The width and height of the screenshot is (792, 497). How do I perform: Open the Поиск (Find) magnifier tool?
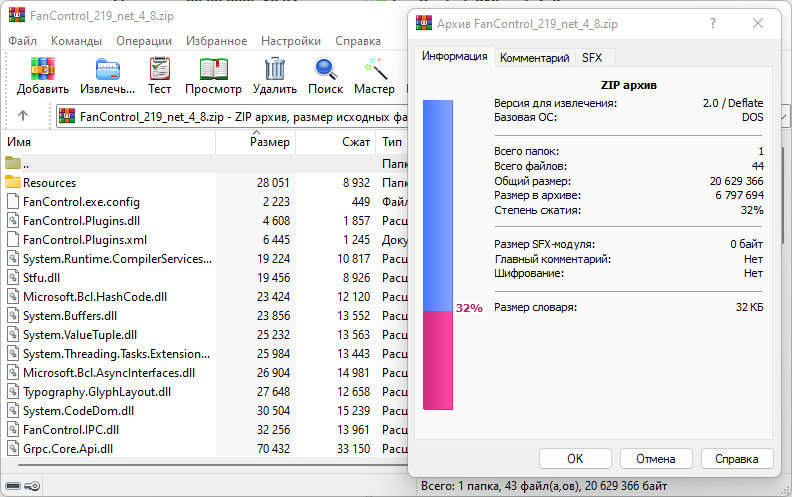point(325,69)
